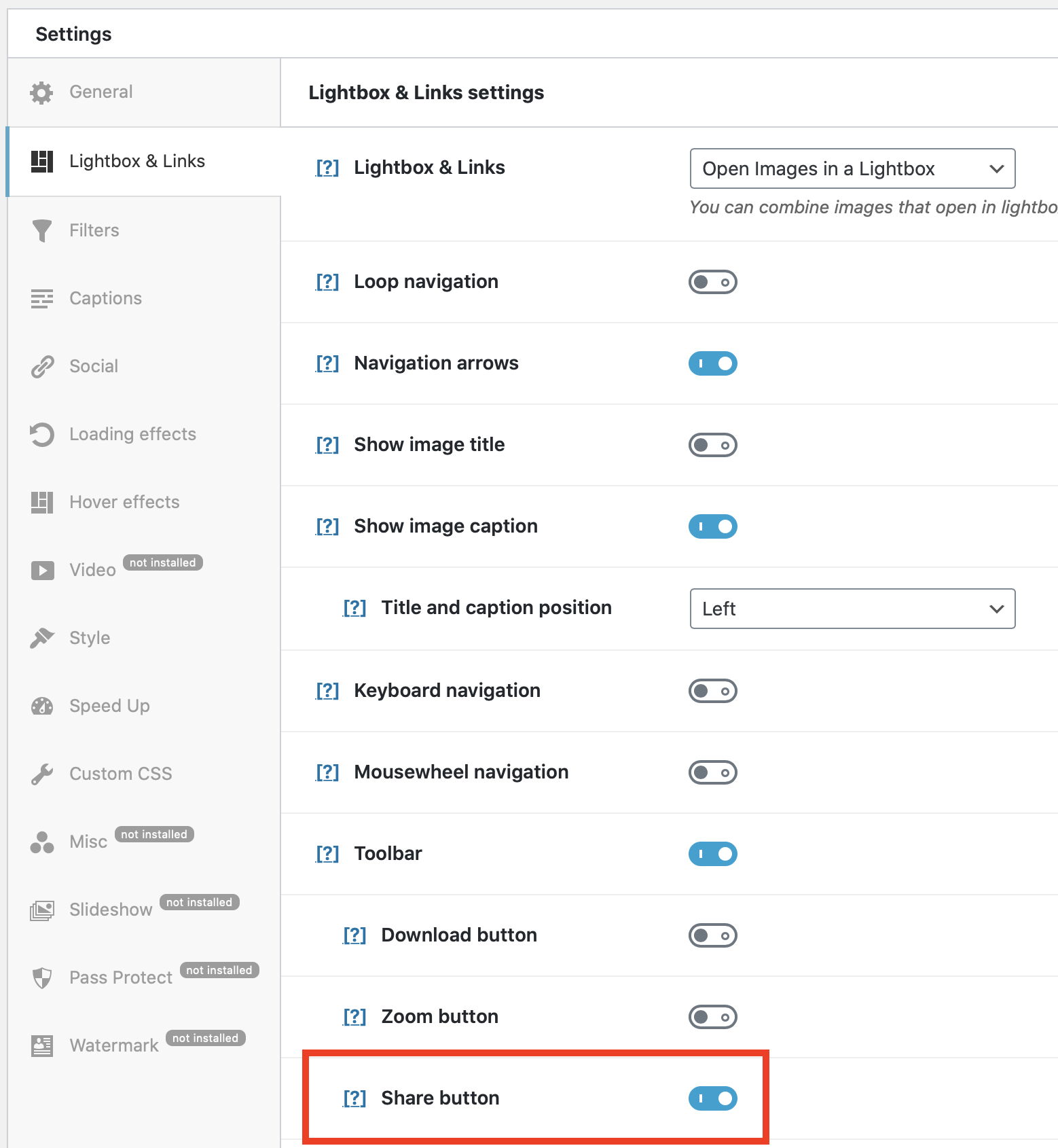The height and width of the screenshot is (1148, 1058).
Task: Click the Slideshow 'not installed' badge
Action: 200,902
